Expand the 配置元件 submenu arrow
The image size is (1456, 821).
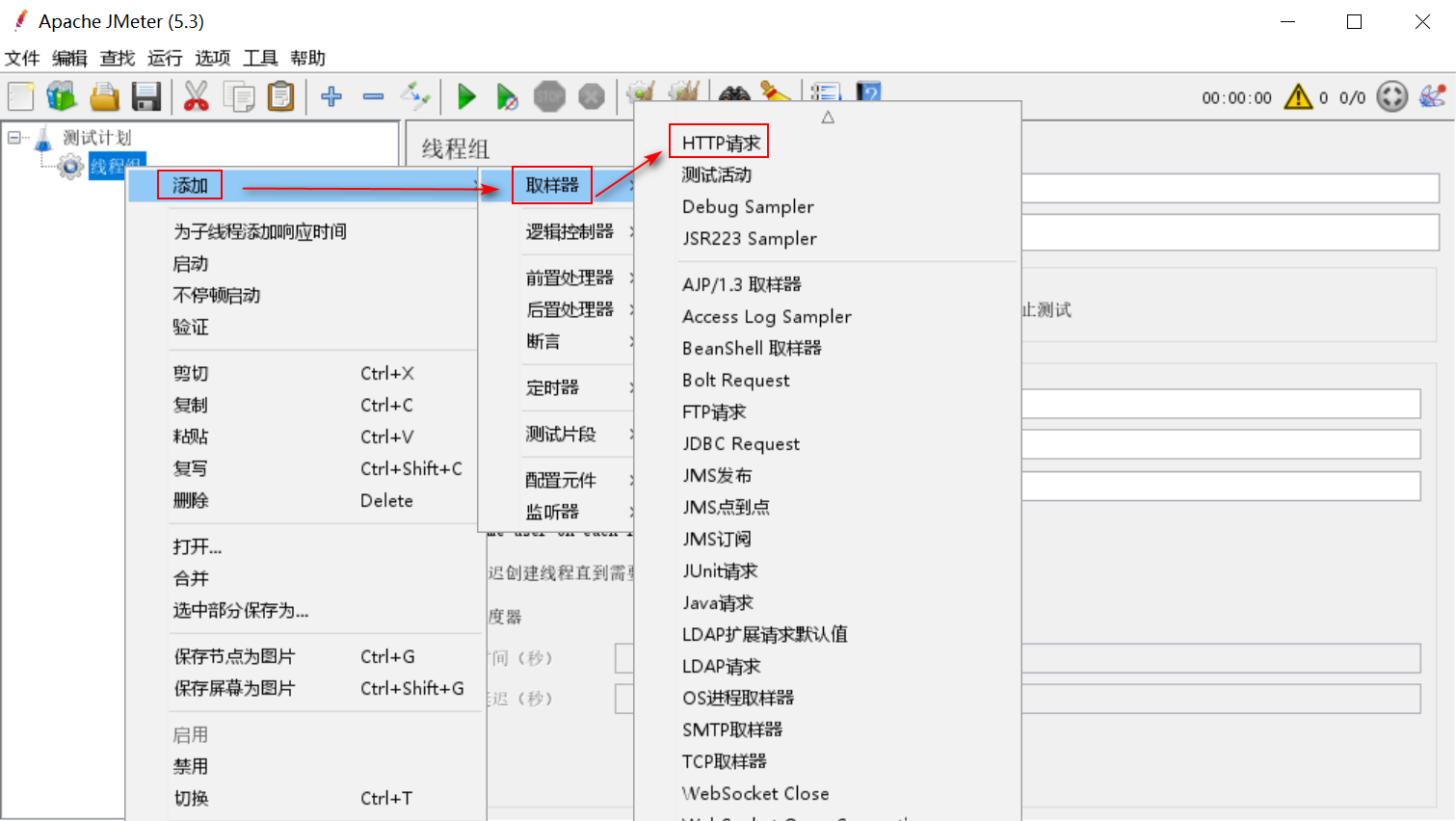tap(631, 480)
